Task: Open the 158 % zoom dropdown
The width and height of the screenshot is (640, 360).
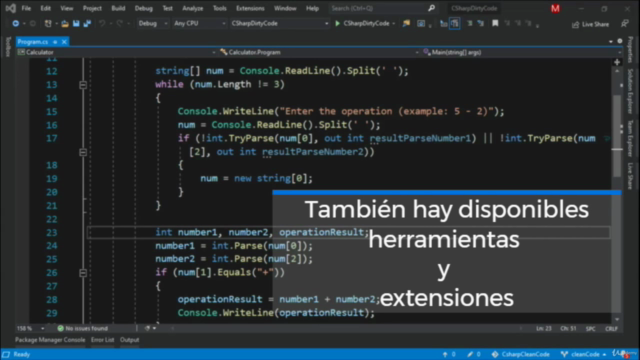Action: [30, 328]
